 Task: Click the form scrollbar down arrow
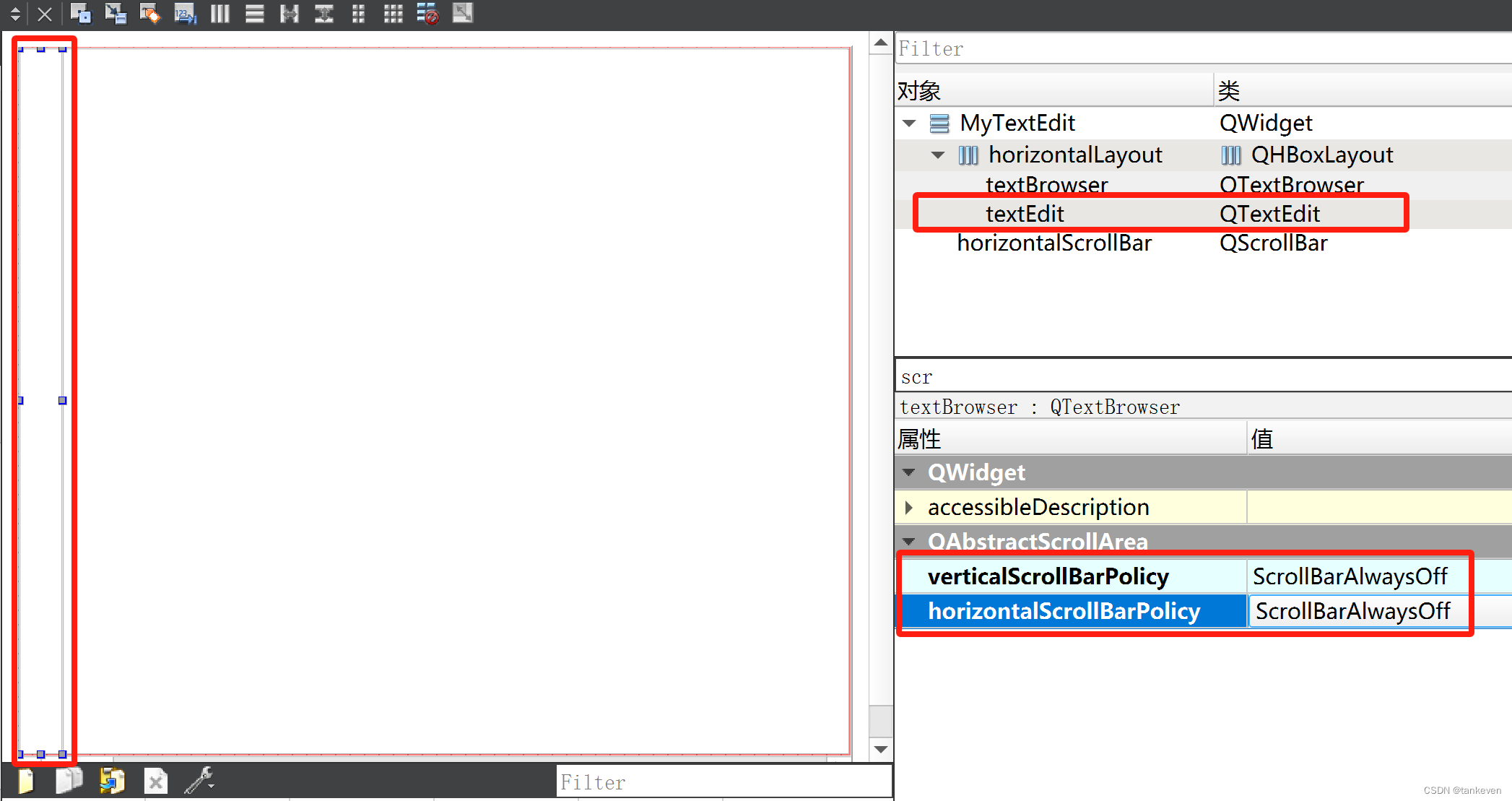click(880, 749)
